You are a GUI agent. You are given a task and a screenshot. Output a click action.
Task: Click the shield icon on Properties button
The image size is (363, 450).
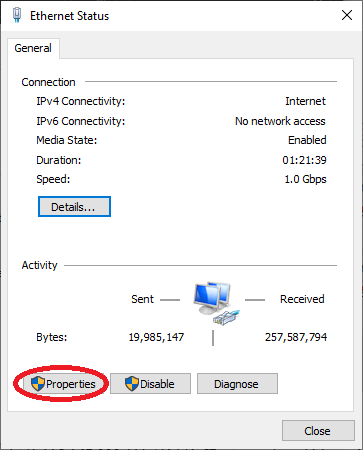coord(38,384)
